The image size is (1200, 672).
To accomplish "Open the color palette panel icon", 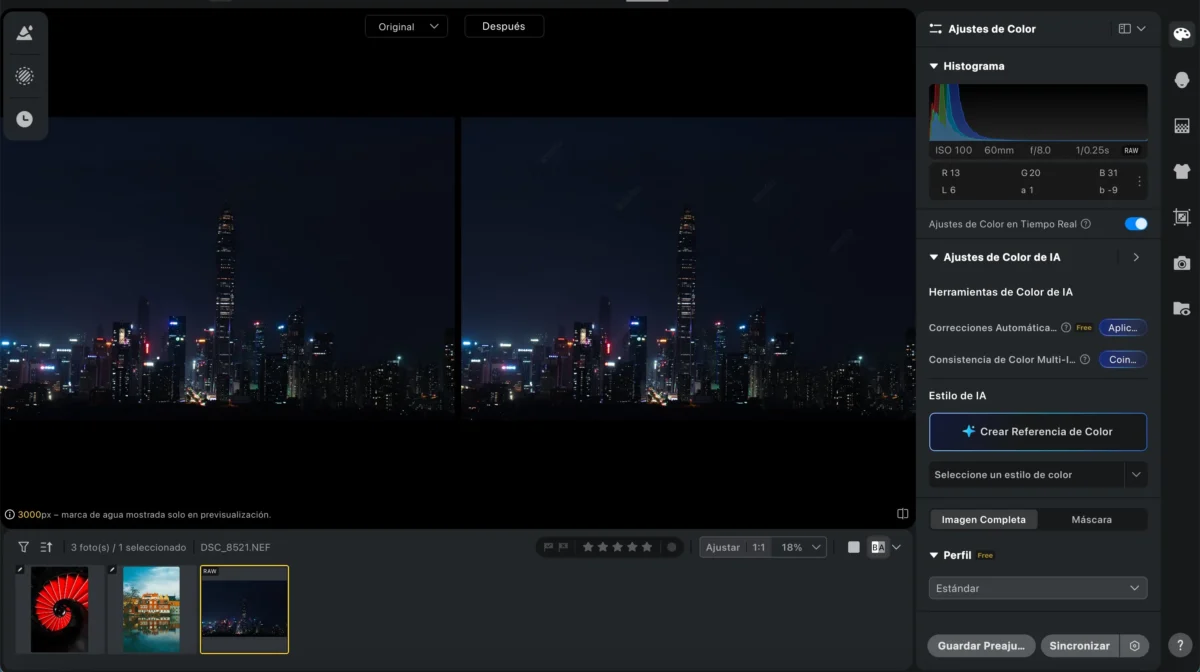I will pos(1182,34).
